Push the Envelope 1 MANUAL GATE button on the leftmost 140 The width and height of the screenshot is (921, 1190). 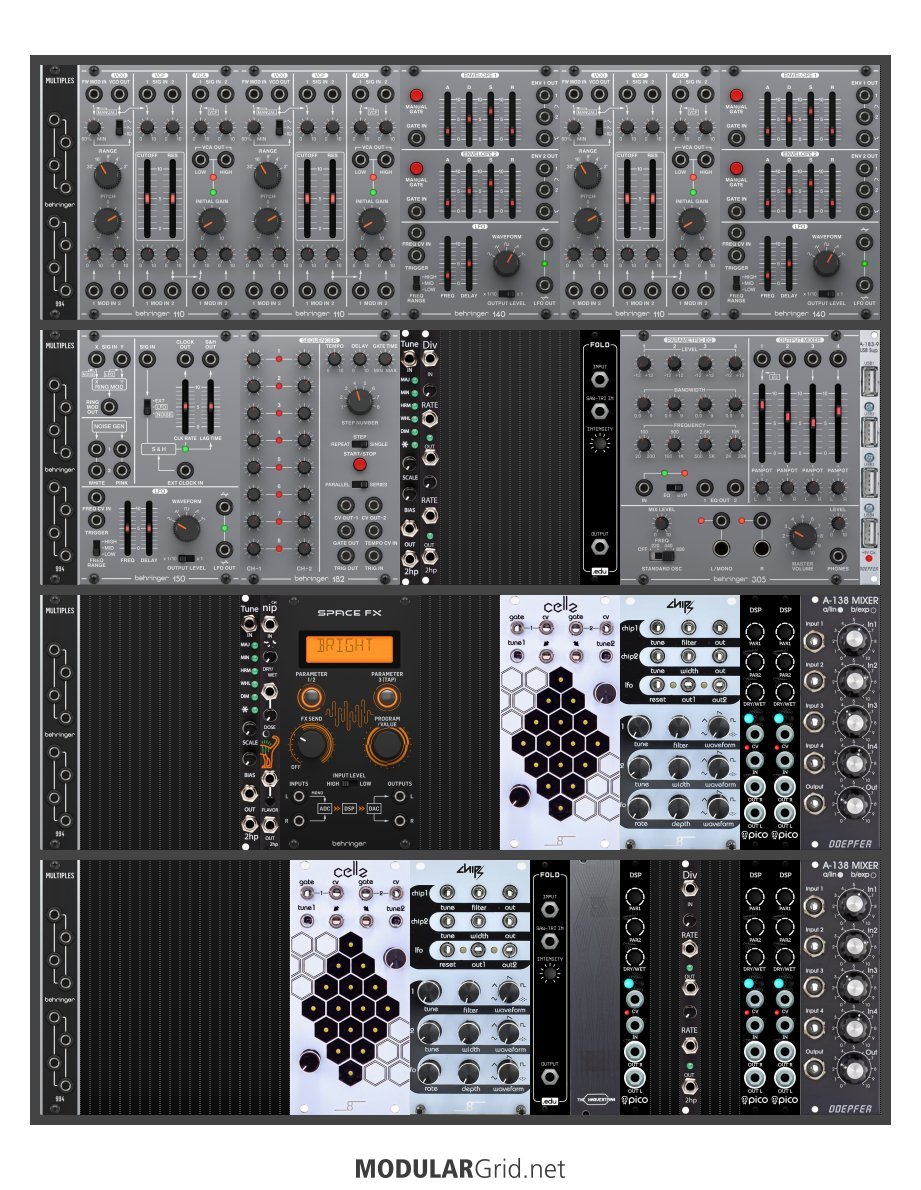[416, 96]
